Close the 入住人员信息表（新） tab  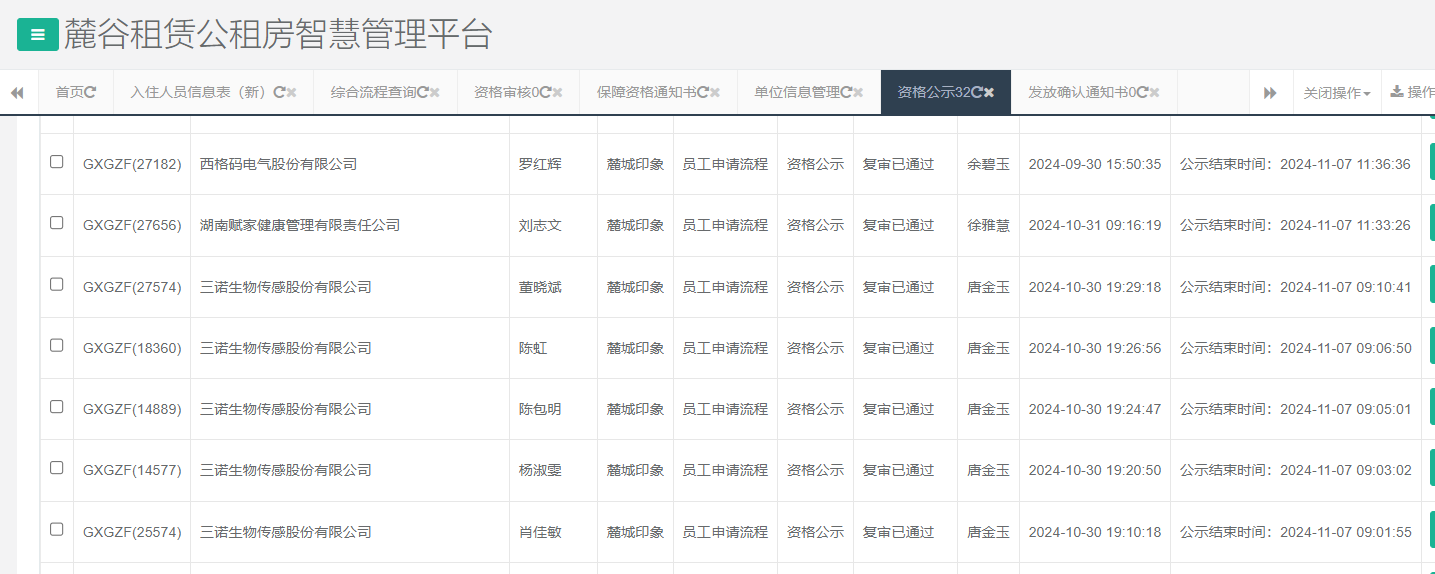[x=292, y=92]
